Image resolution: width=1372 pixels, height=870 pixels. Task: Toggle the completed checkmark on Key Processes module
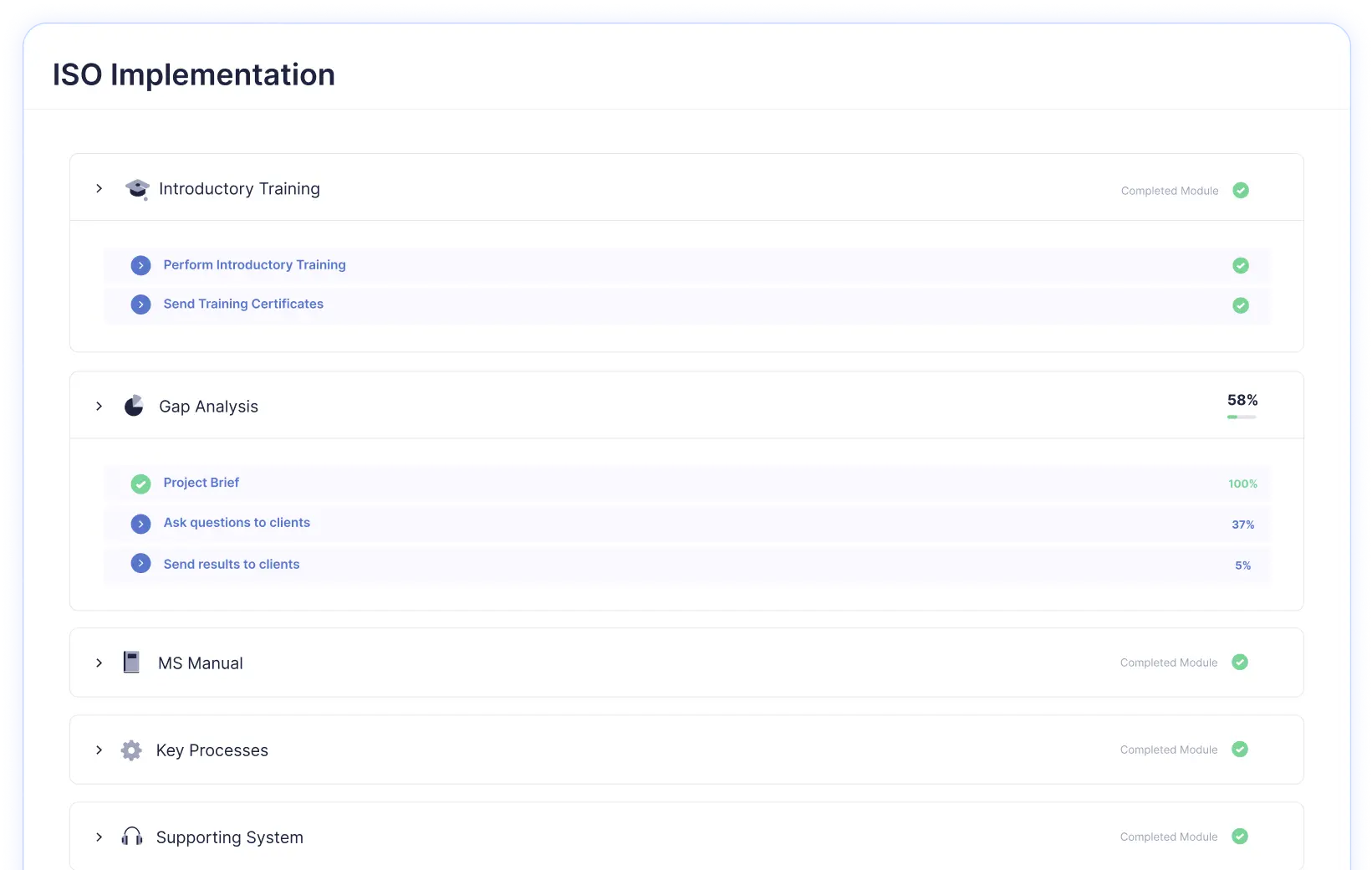tap(1239, 750)
